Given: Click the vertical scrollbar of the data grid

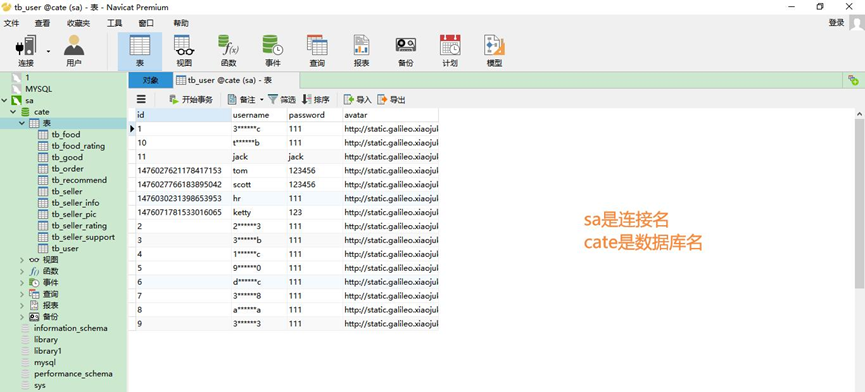Looking at the screenshot, I should tap(859, 202).
